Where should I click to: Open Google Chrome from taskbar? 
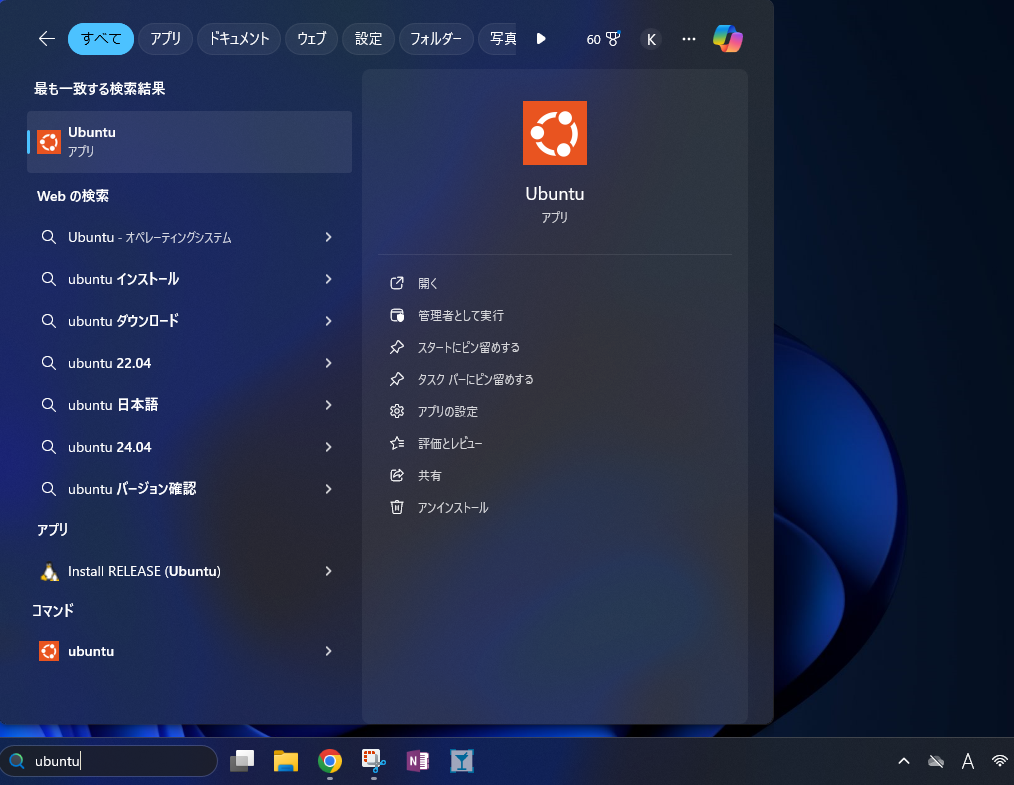coord(330,761)
